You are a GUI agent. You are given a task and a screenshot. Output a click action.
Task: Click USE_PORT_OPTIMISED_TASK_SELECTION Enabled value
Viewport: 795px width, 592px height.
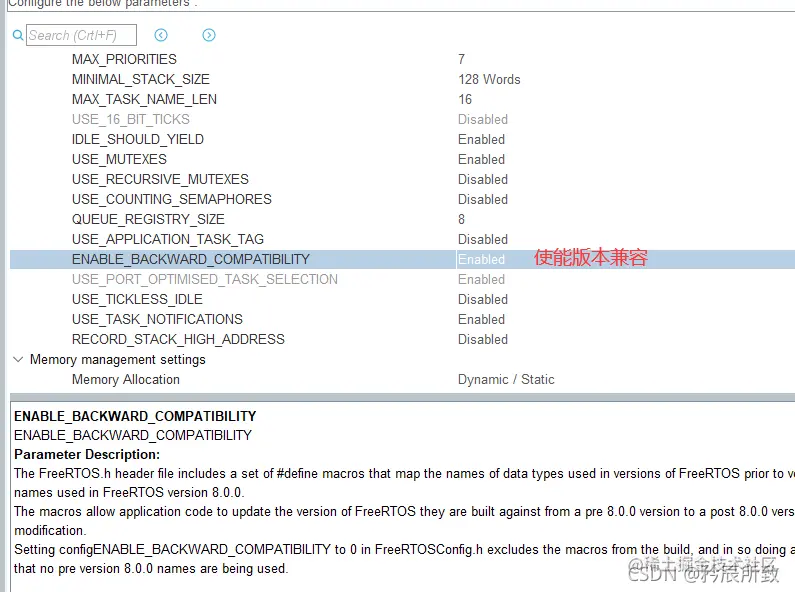[481, 279]
